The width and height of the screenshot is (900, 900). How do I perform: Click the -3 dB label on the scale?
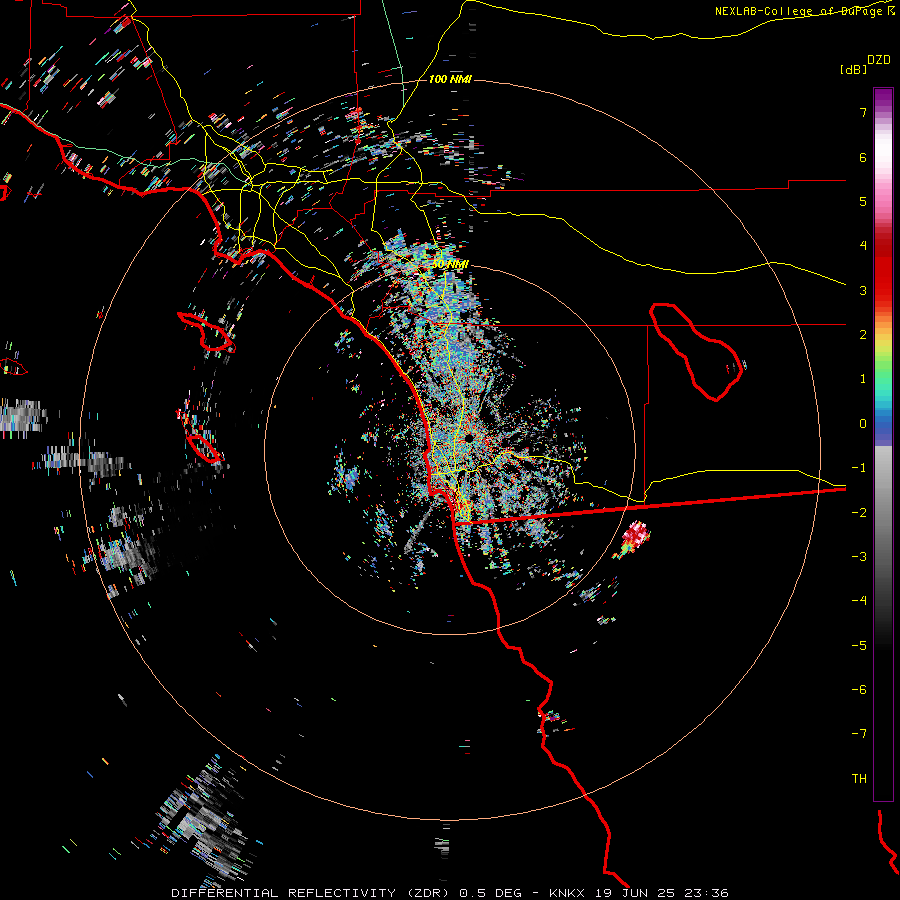(859, 556)
